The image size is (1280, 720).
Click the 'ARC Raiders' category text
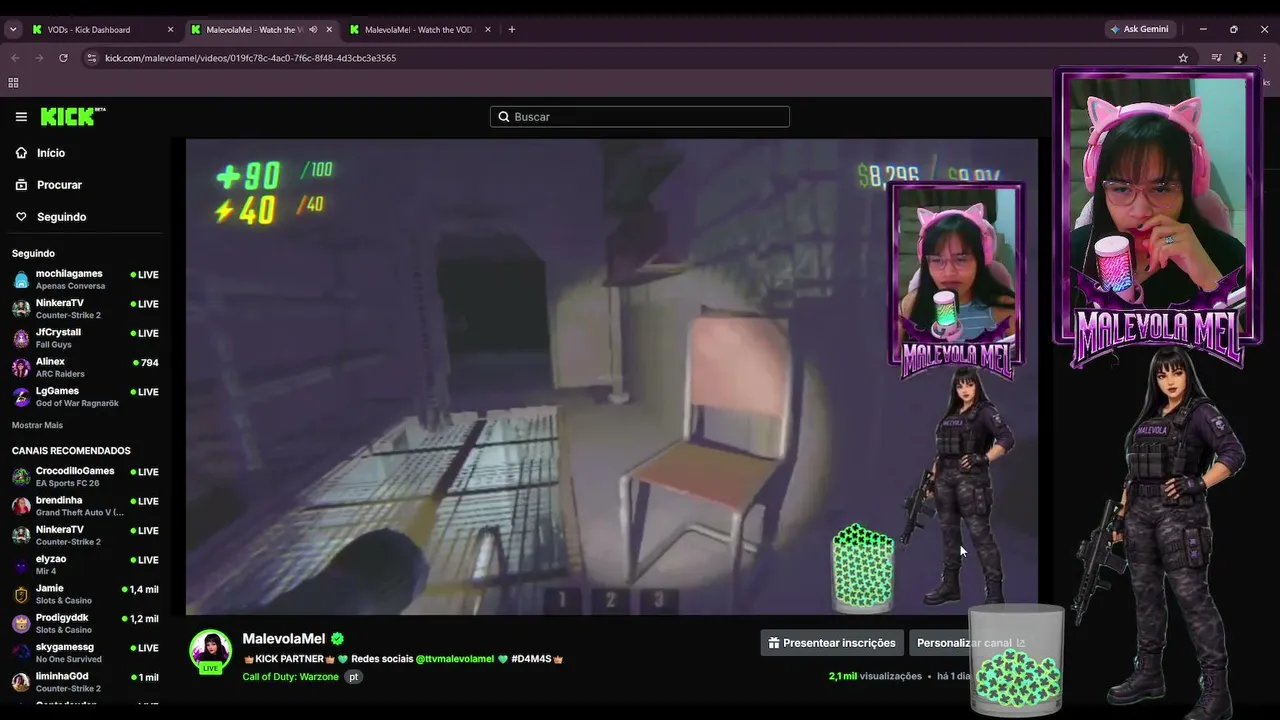tap(60, 374)
